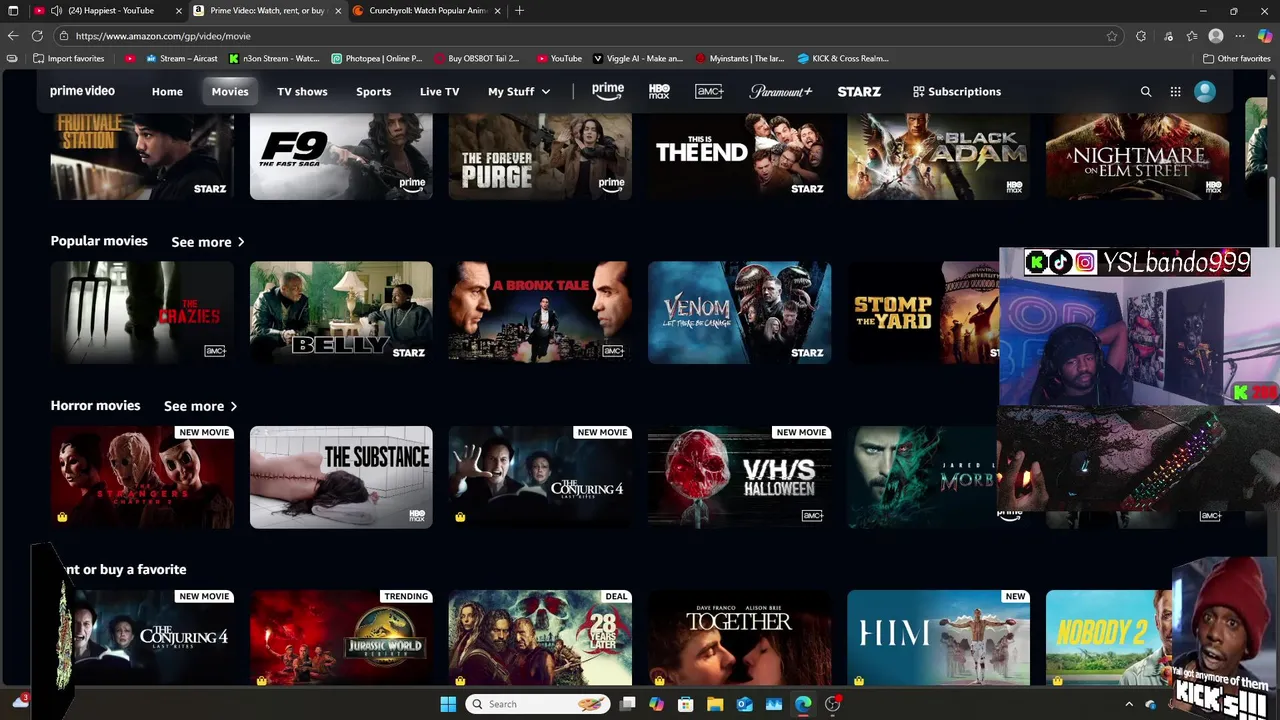Open The Substance movie poster
This screenshot has width=1280, height=720.
341,477
